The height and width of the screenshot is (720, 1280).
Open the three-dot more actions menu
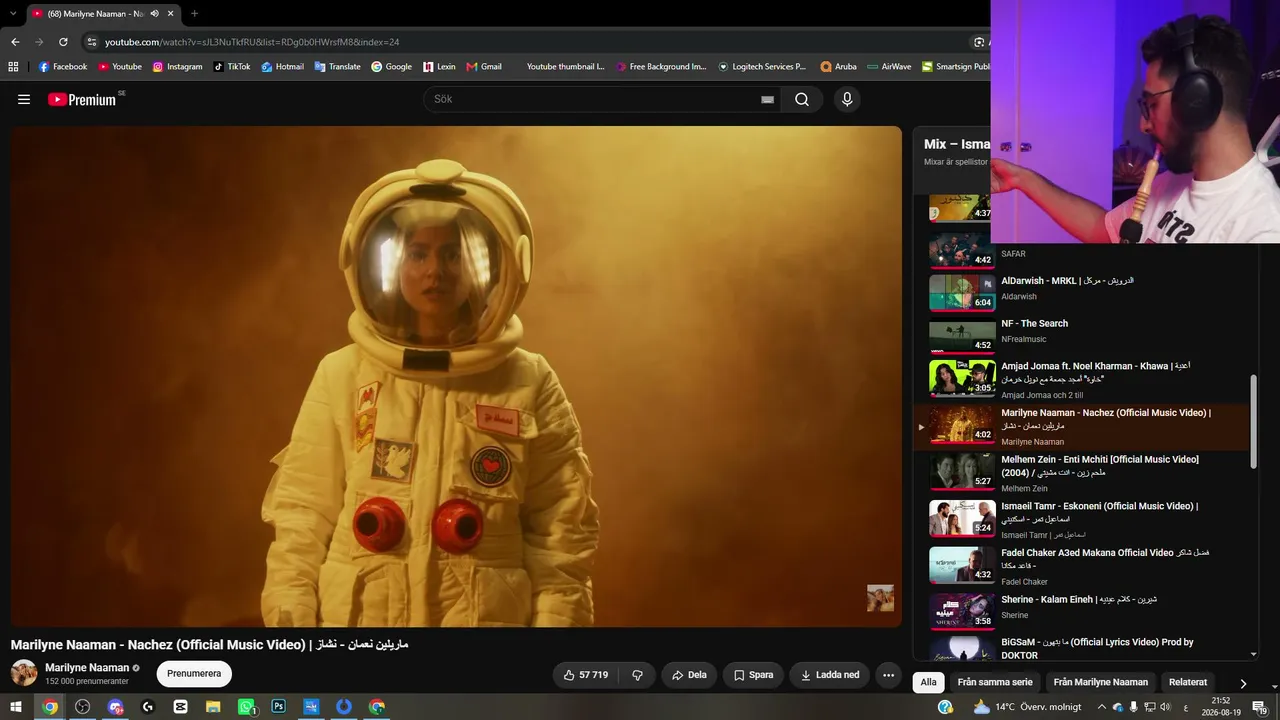(888, 675)
